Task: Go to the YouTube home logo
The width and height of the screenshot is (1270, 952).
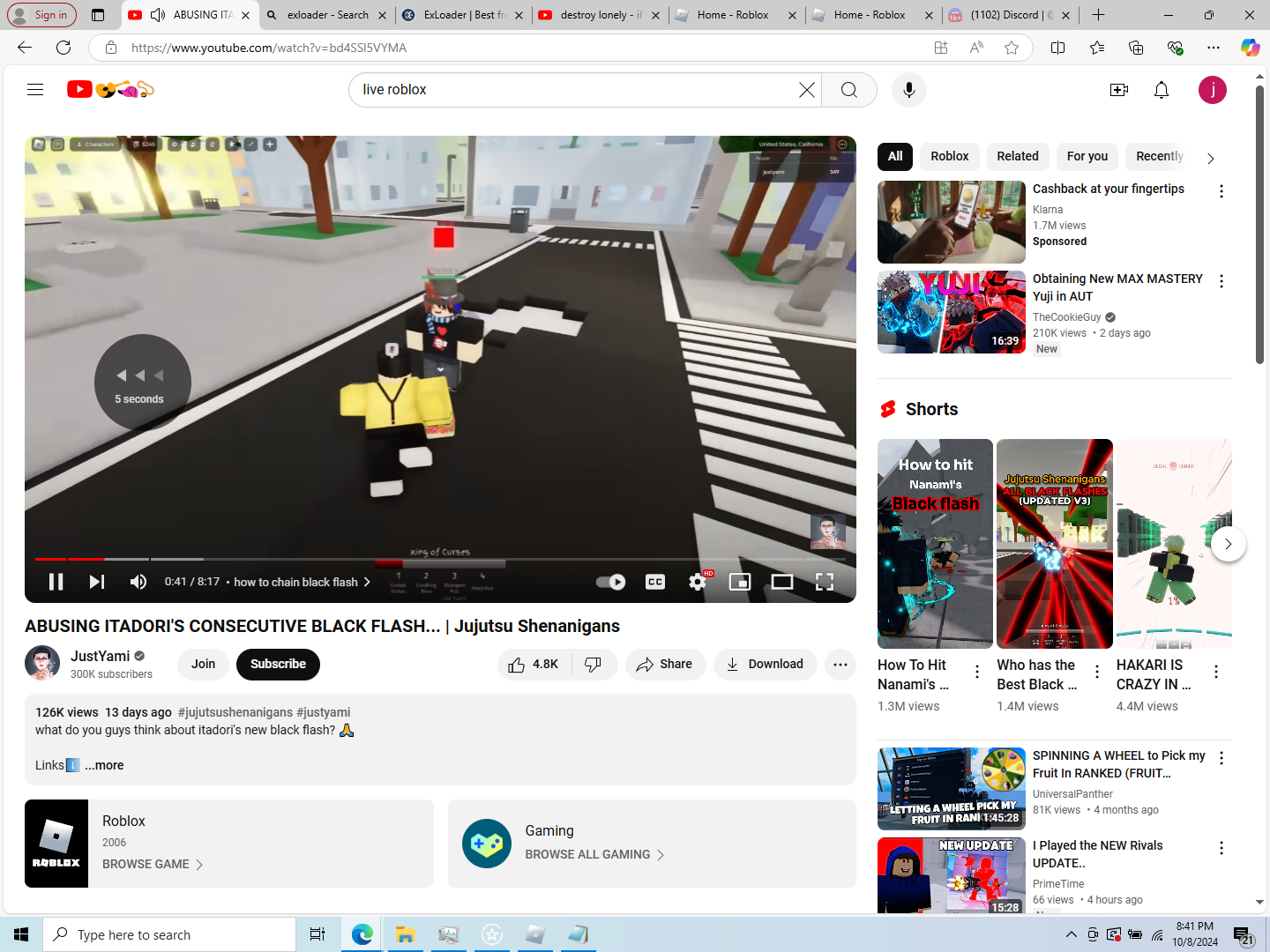Action: [111, 89]
